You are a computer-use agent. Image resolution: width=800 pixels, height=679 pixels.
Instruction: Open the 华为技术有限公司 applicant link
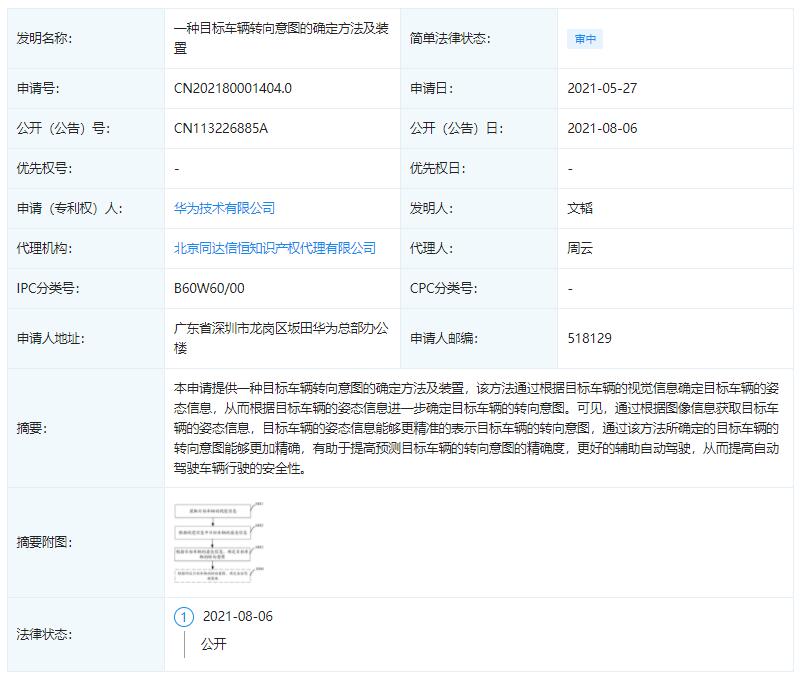[222, 207]
